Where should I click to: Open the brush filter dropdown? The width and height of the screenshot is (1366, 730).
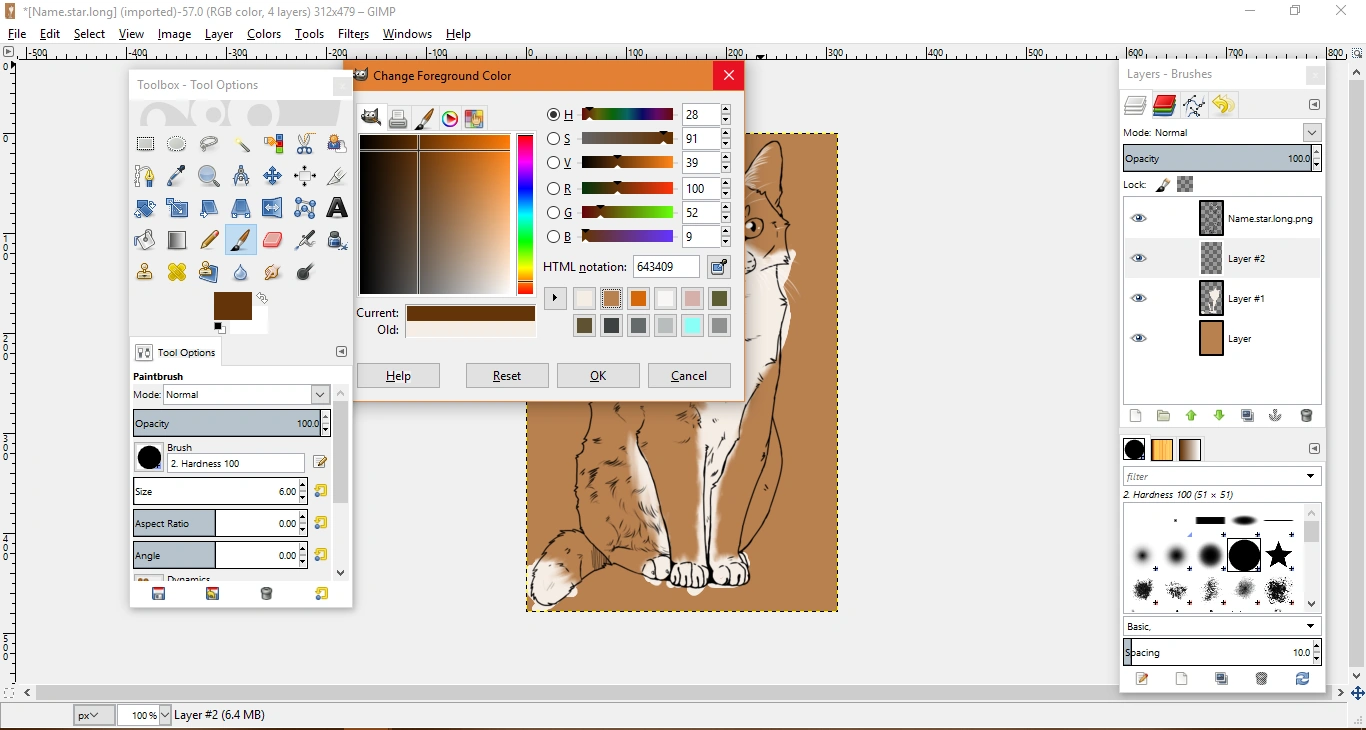(x=1310, y=477)
